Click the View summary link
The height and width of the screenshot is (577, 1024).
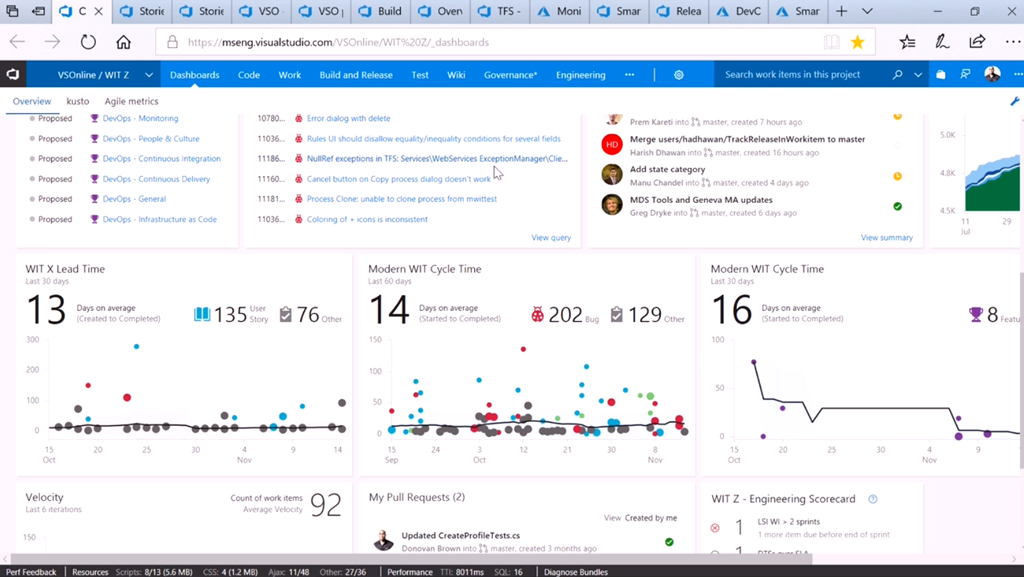[x=886, y=238]
